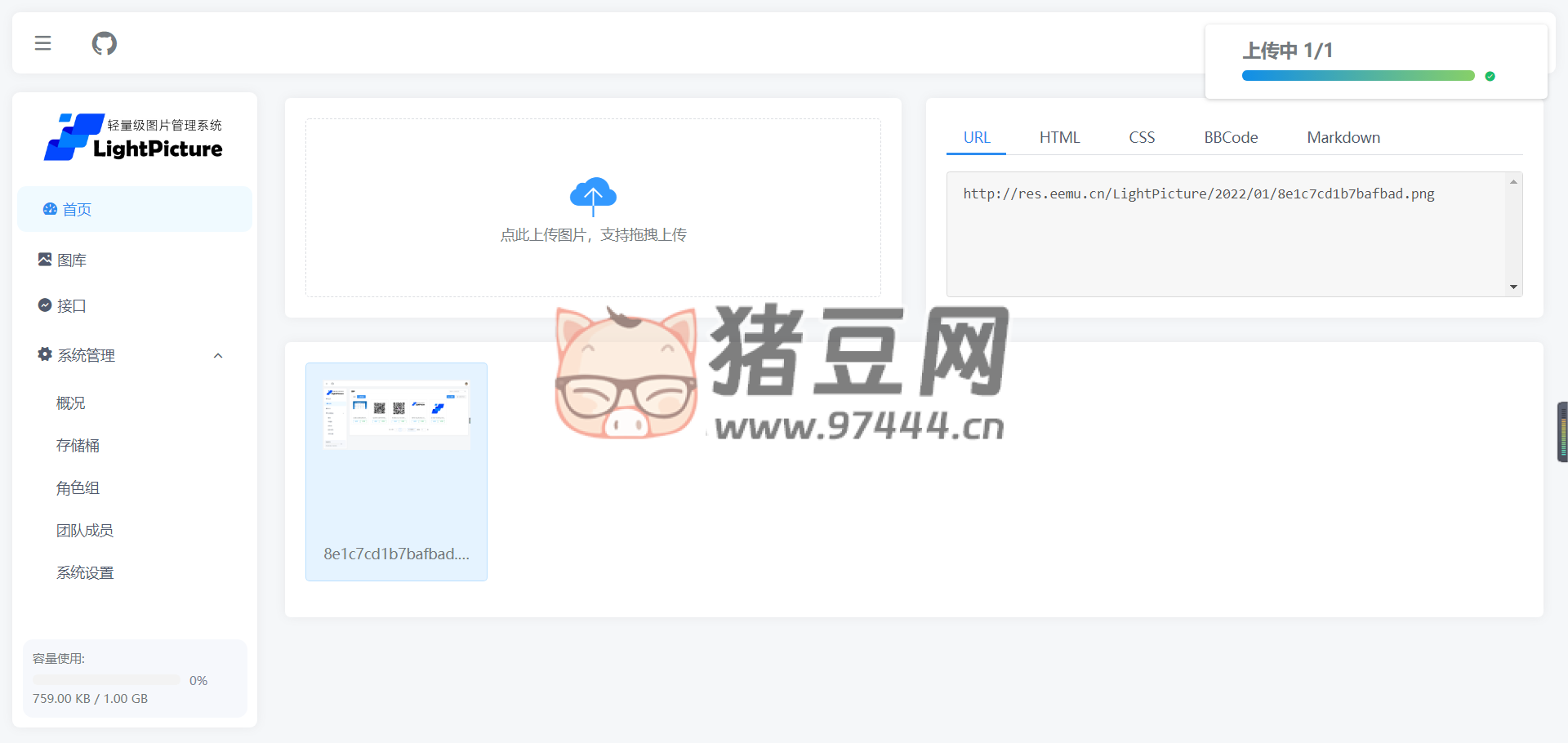Open 存储桶 submenu item
The height and width of the screenshot is (743, 1568).
(78, 445)
